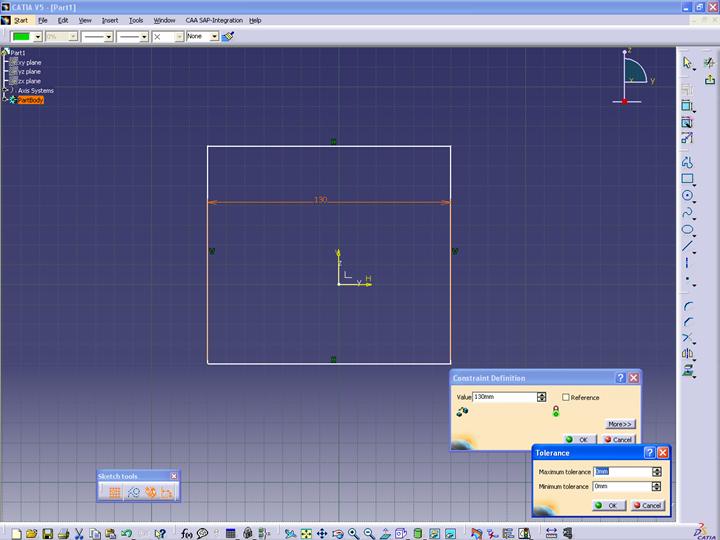The width and height of the screenshot is (720, 540).
Task: Check the Reference checkbox
Action: (x=566, y=397)
